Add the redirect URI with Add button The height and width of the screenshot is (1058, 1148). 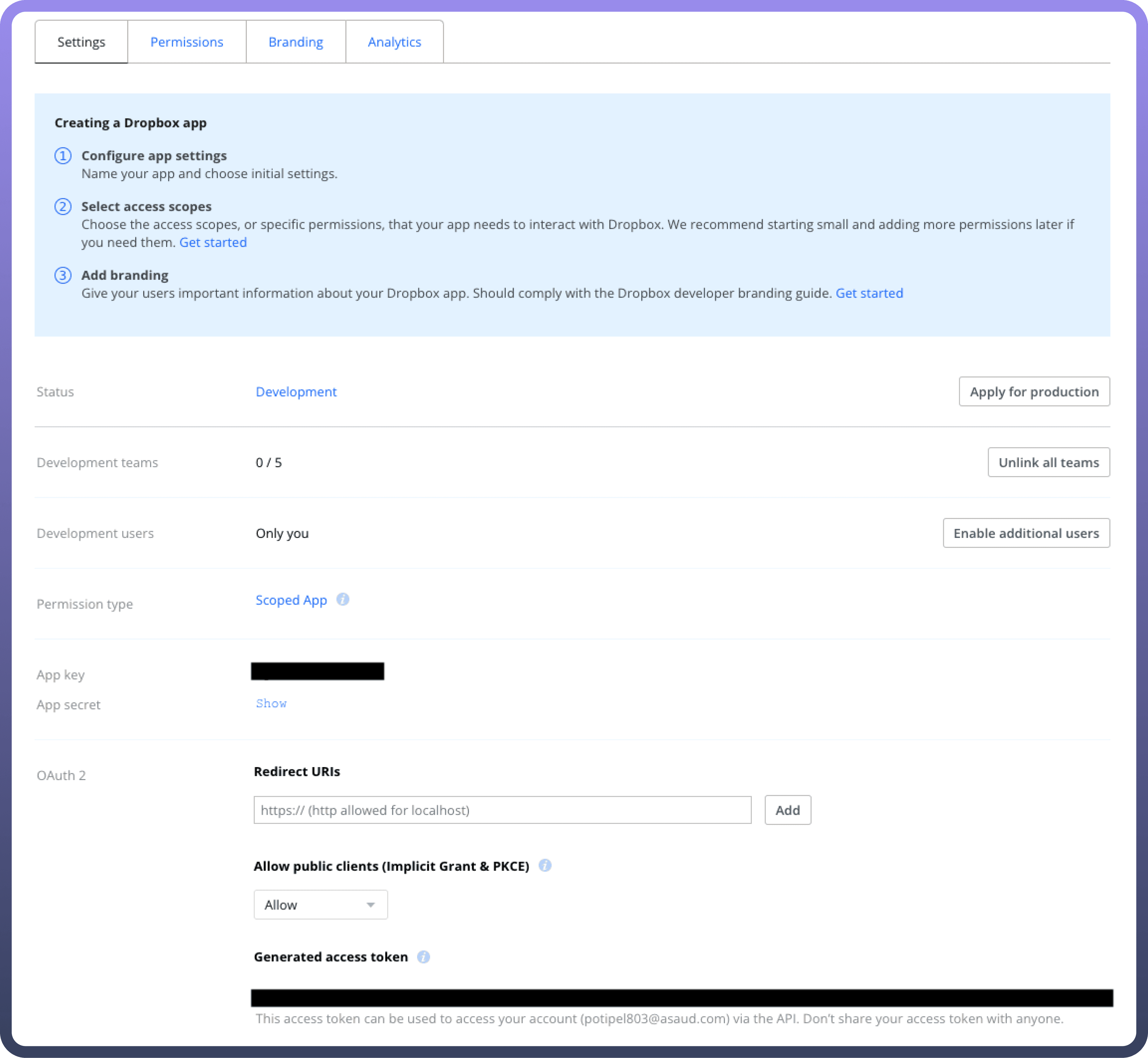(x=787, y=810)
